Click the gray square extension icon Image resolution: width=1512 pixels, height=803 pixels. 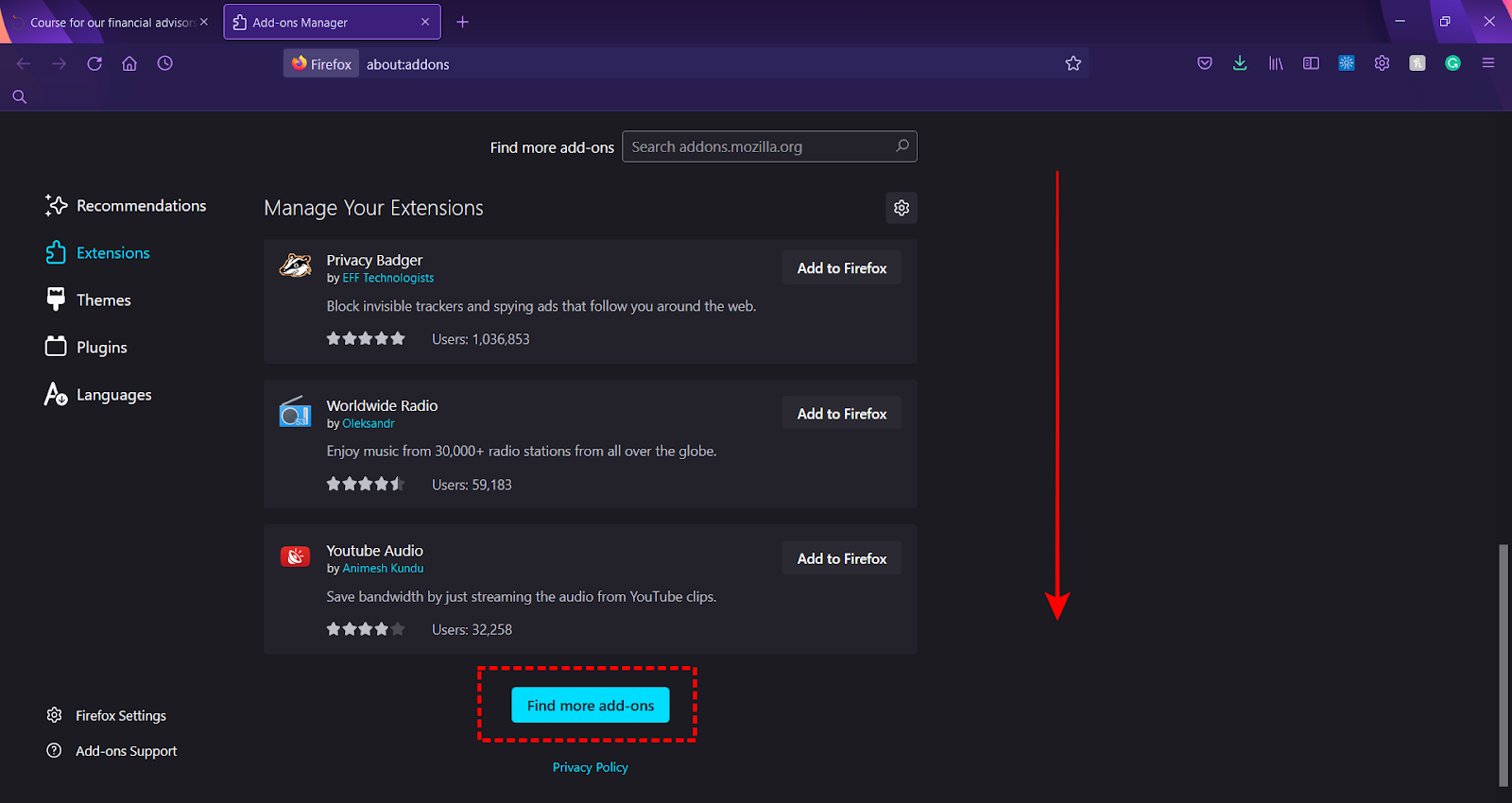[x=1417, y=63]
